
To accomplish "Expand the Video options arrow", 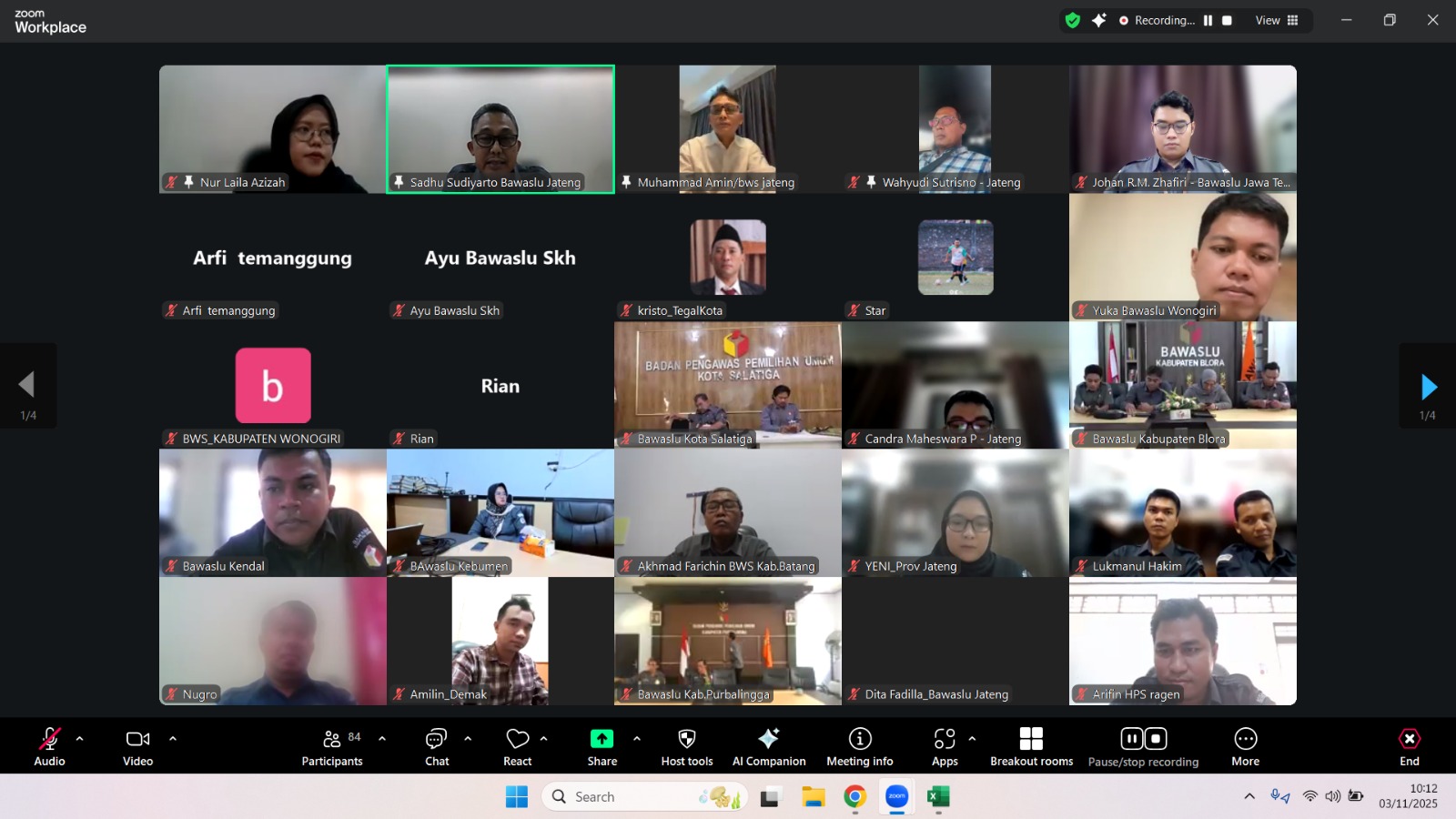I will (173, 739).
